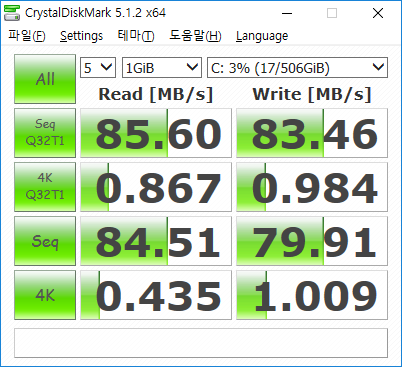Click the CrystalDiskMark app icon in title bar
This screenshot has width=402, height=367.
pyautogui.click(x=12, y=13)
